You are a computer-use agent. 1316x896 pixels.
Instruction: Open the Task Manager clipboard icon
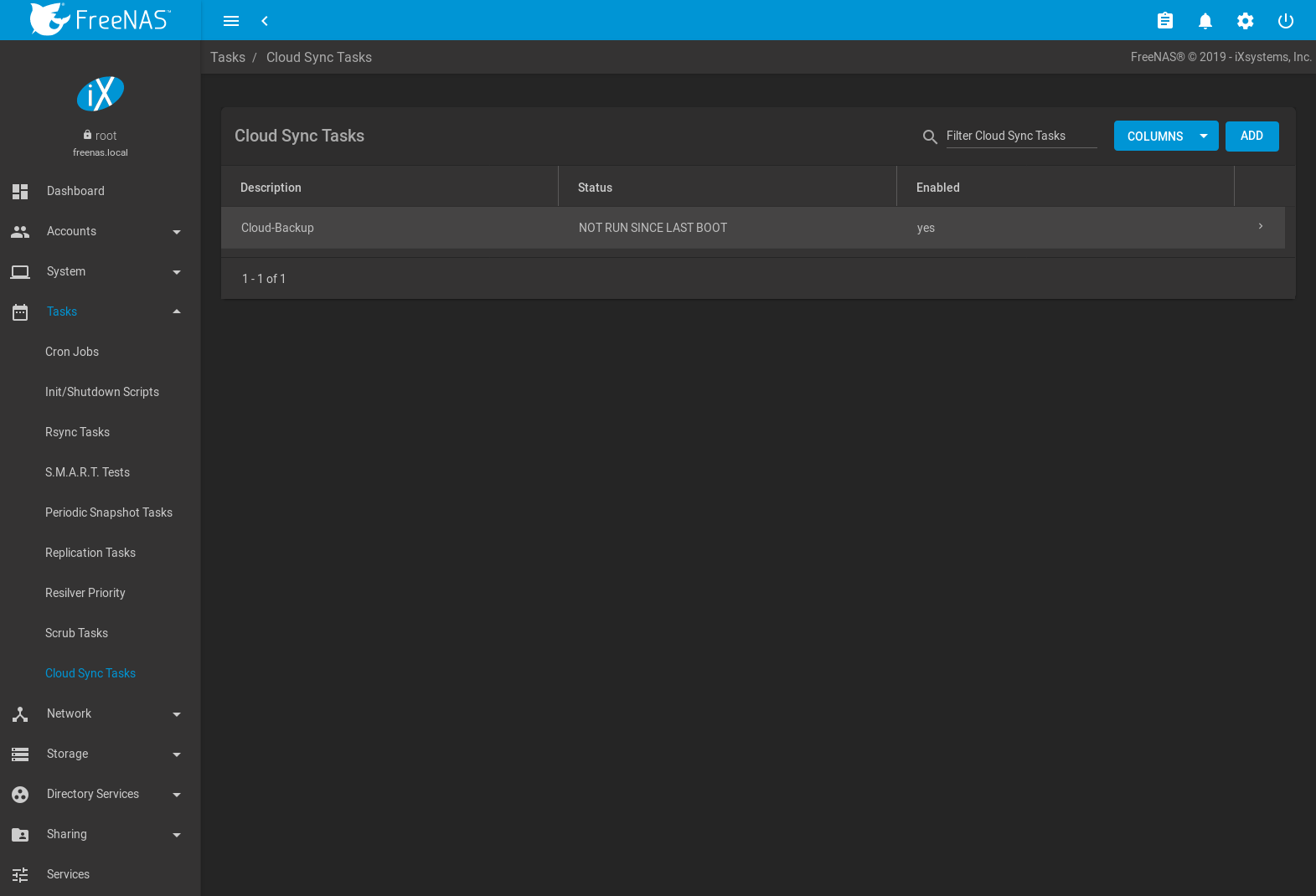coord(1165,21)
